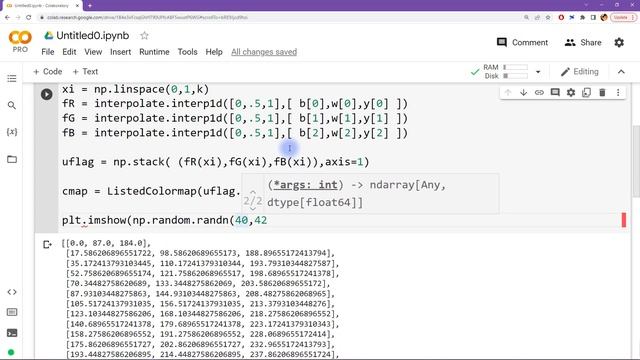The width and height of the screenshot is (640, 360).
Task: Open the Comment panel
Action: (522, 42)
